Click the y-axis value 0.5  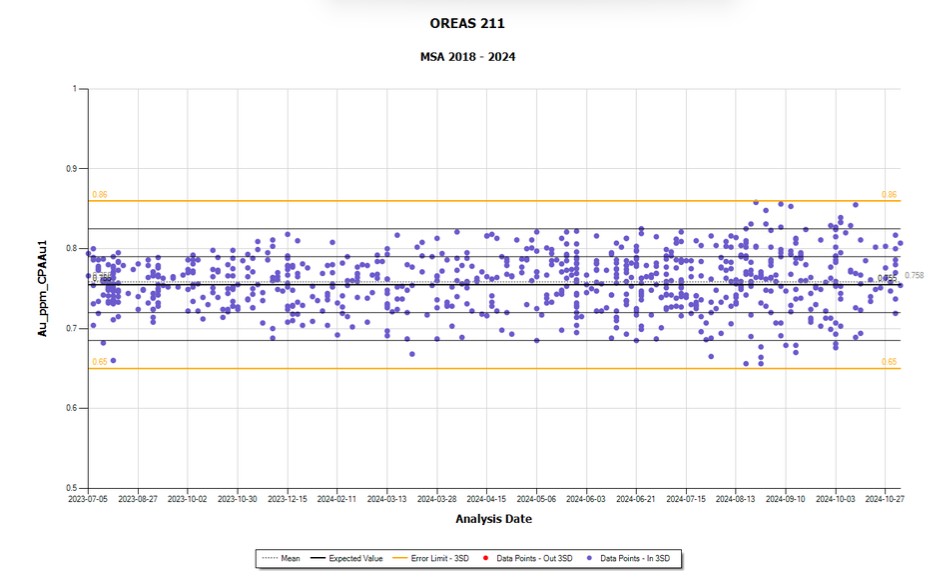pos(72,488)
